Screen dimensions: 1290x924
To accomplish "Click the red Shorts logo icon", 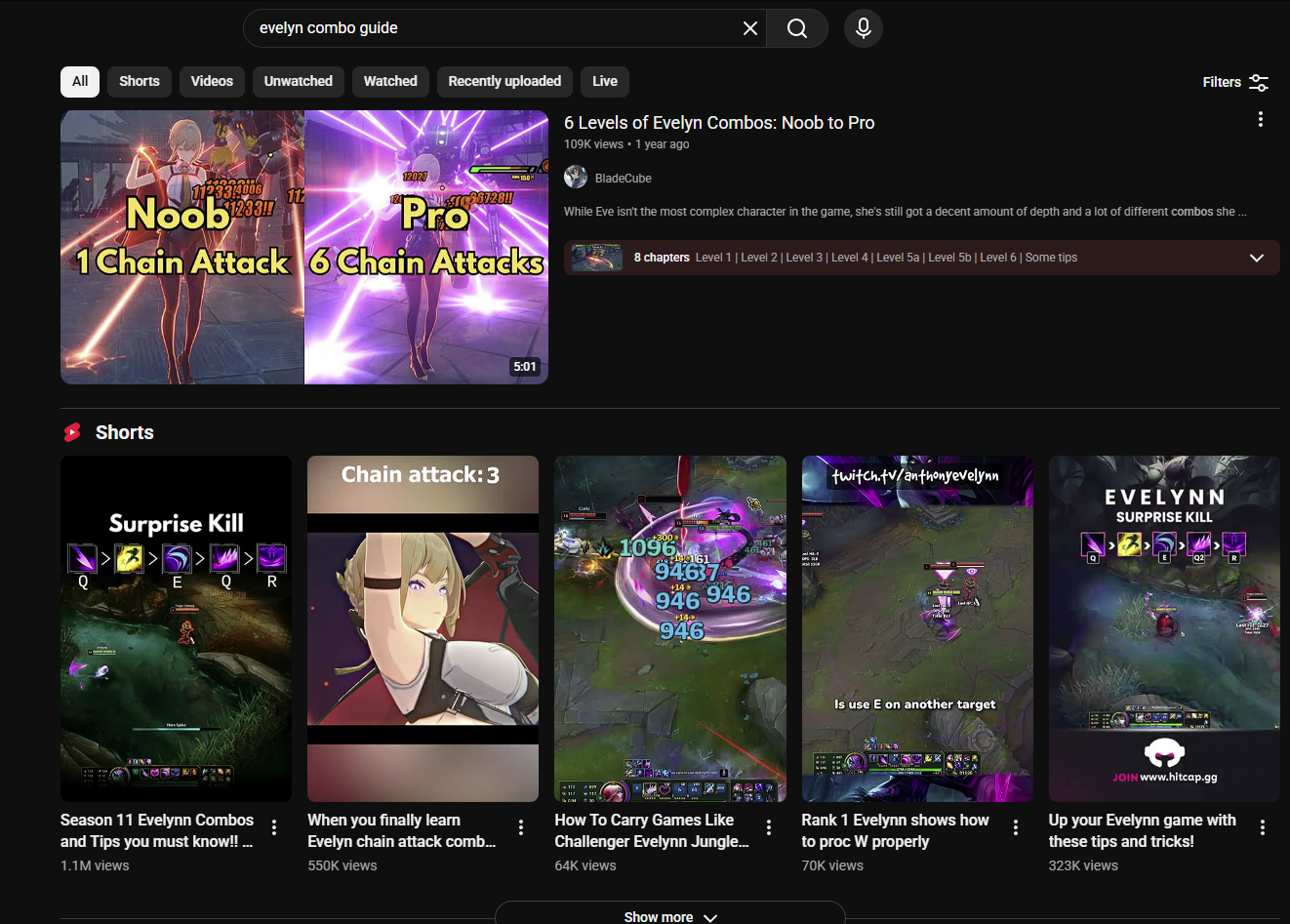I will pyautogui.click(x=72, y=432).
